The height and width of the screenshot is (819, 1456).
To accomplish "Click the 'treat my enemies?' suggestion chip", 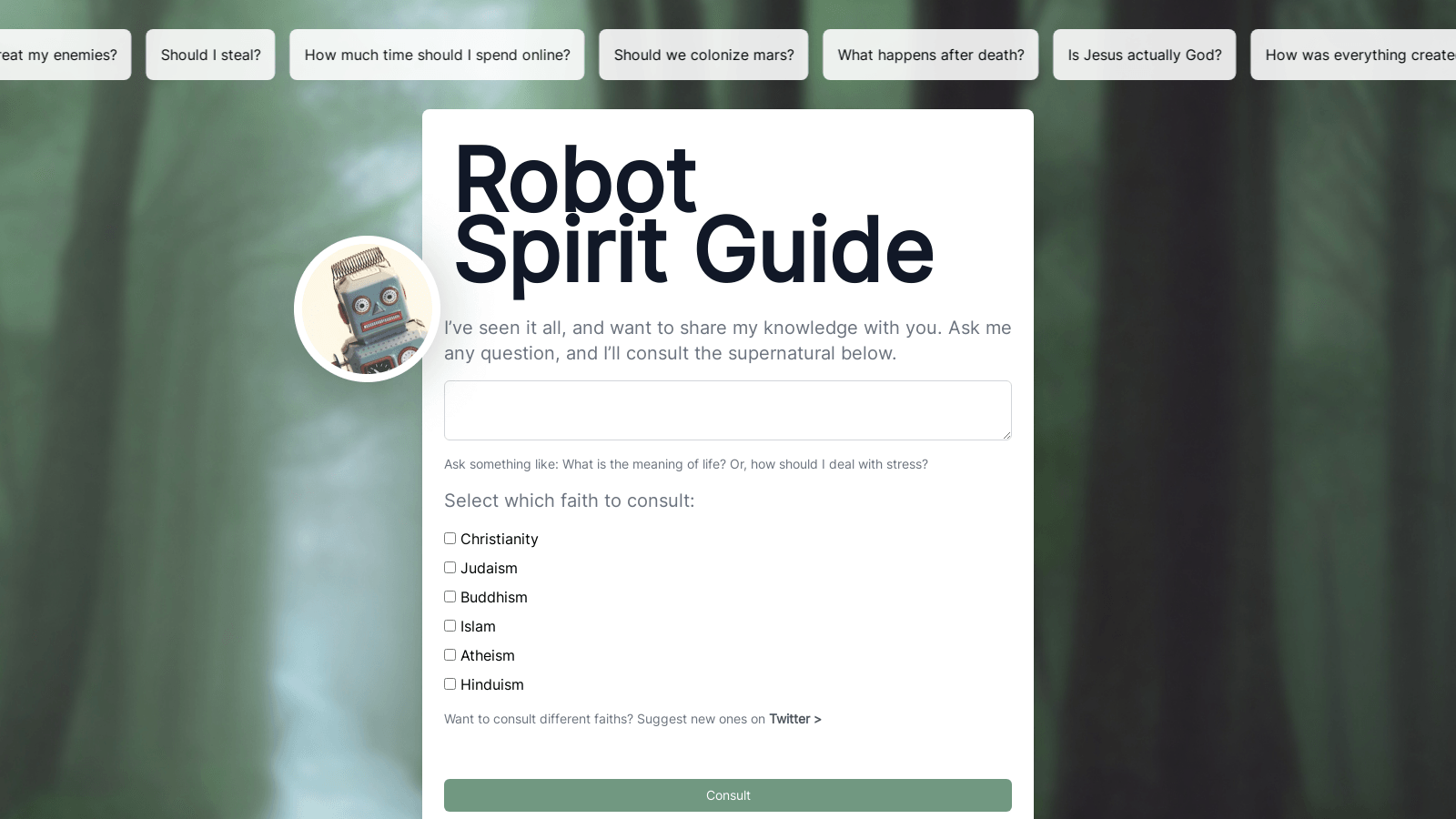I will (66, 55).
